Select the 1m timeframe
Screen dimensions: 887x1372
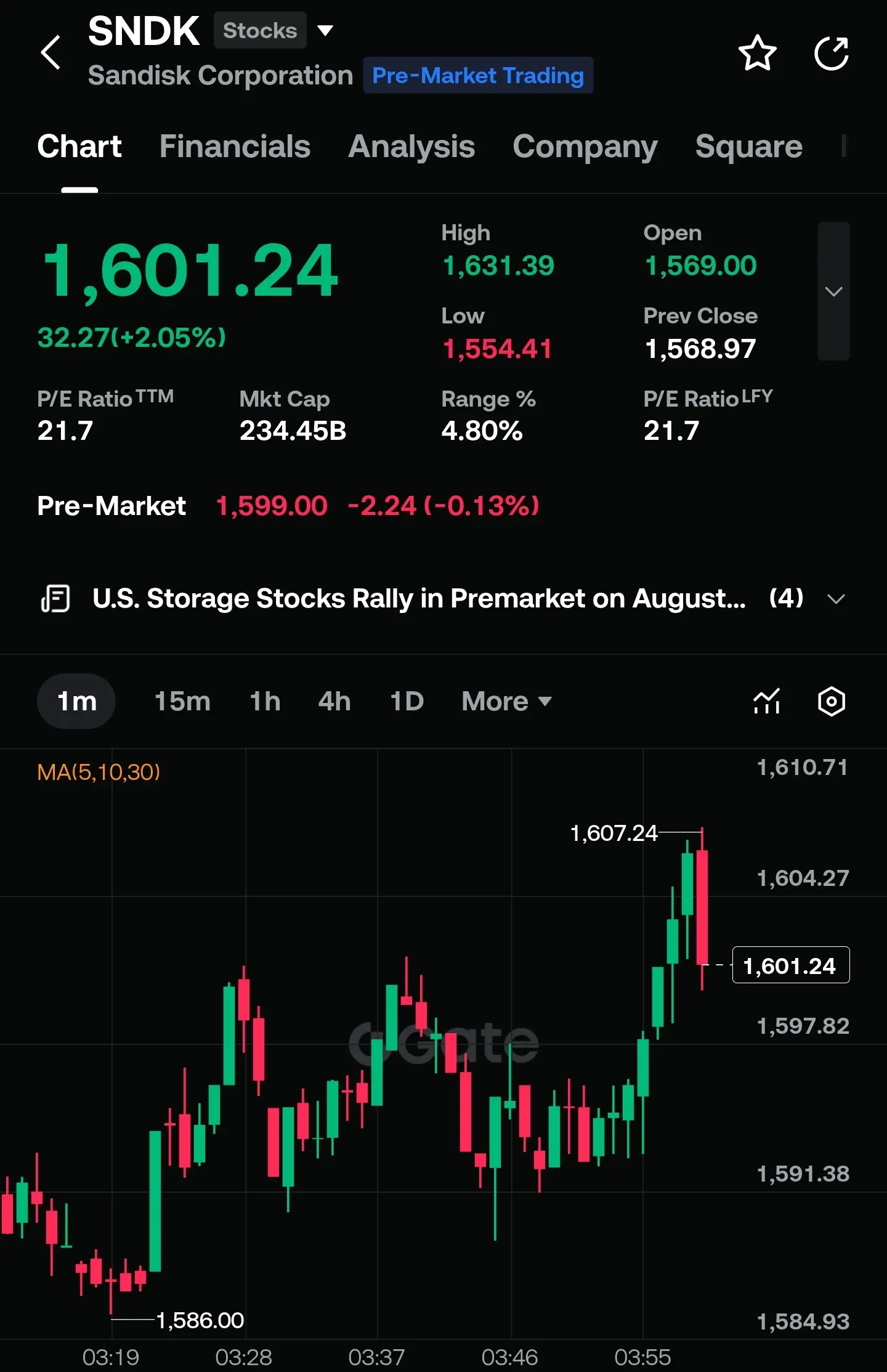click(x=76, y=701)
